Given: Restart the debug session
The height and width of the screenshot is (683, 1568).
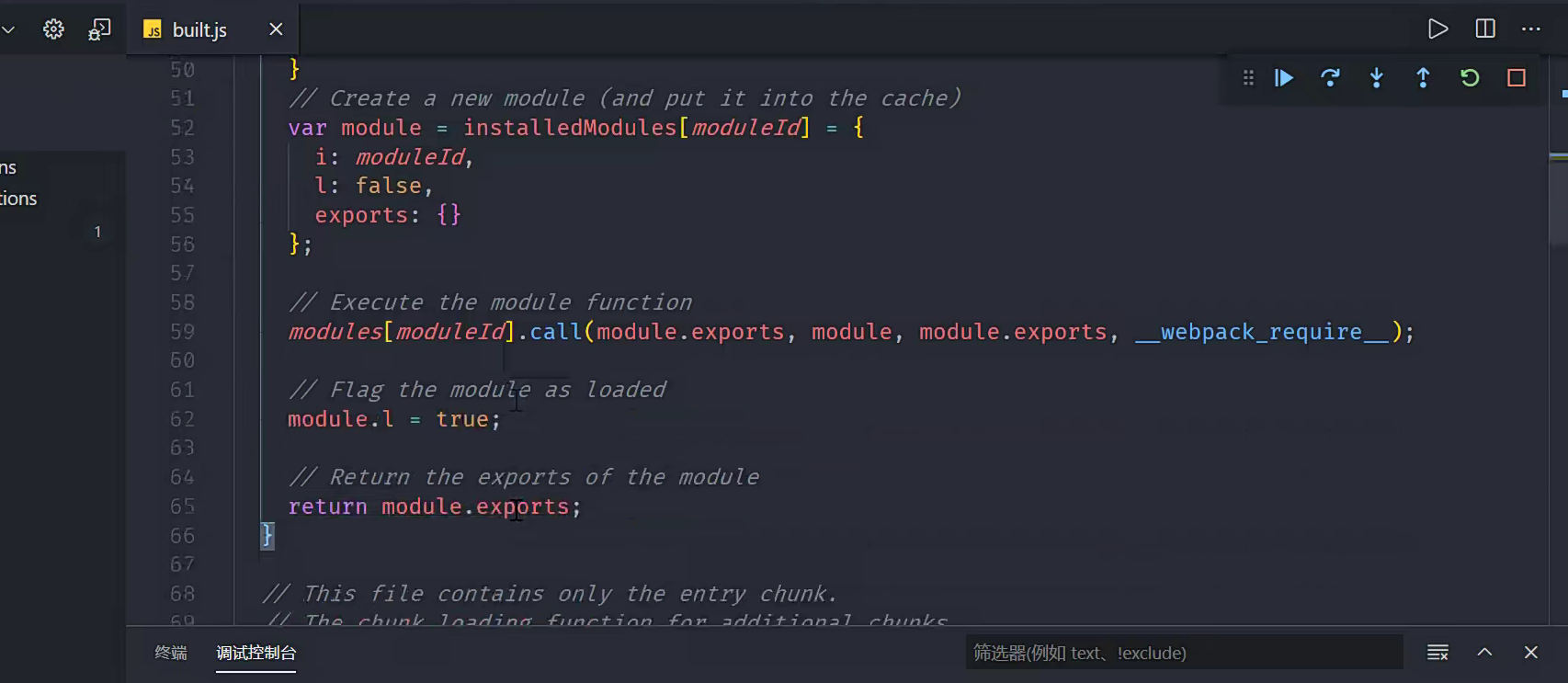Looking at the screenshot, I should (x=1470, y=78).
